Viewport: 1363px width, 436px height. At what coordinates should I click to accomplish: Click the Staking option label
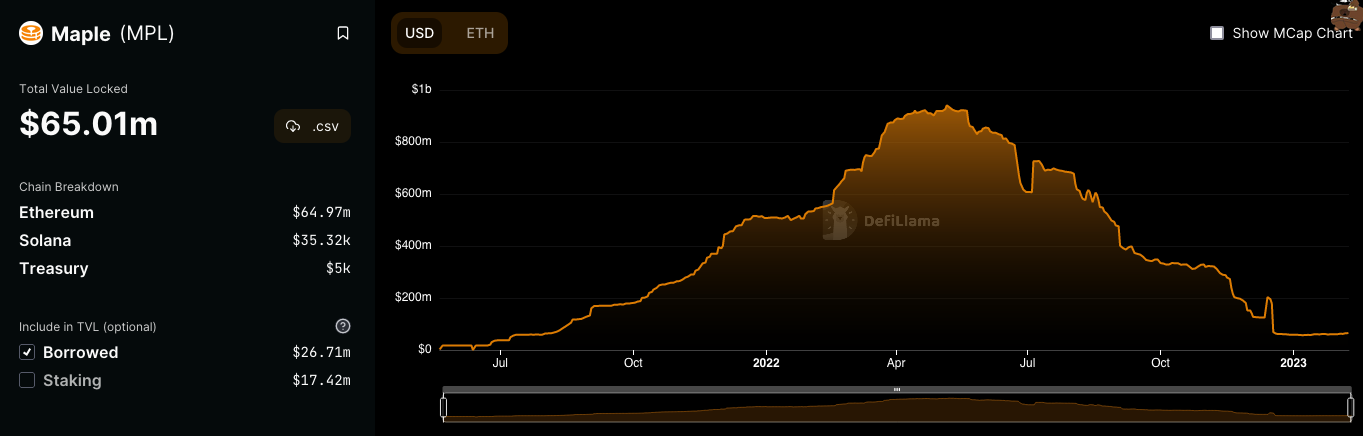(x=72, y=380)
